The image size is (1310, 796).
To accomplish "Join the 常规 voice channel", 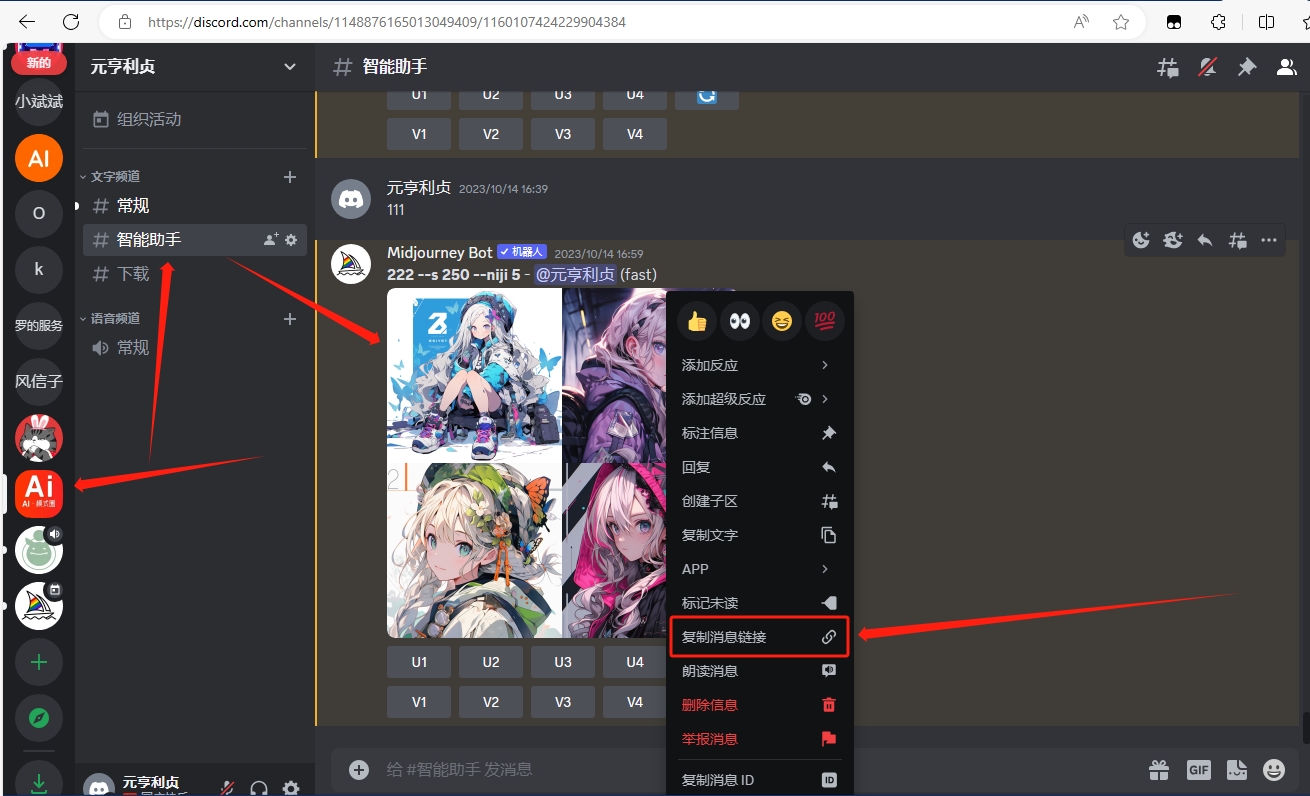I will point(194,347).
